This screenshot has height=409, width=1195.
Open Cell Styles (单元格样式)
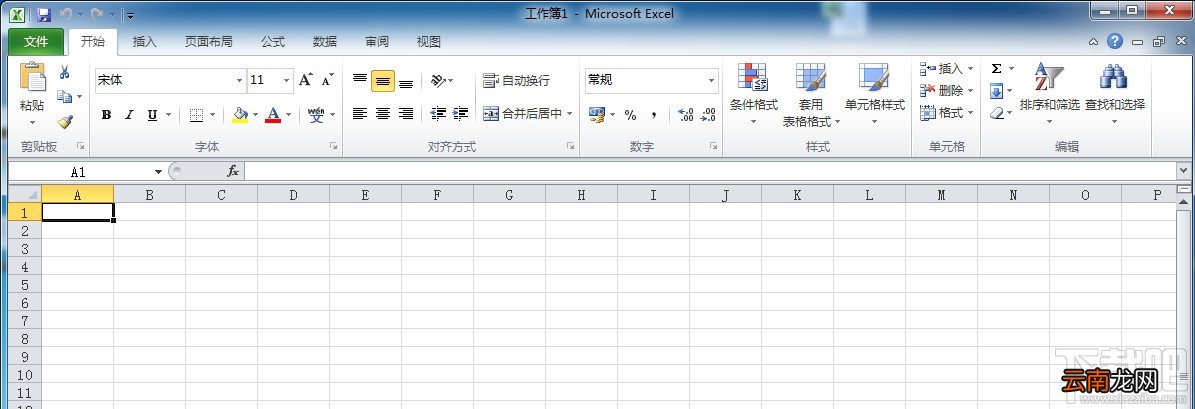pyautogui.click(x=874, y=95)
